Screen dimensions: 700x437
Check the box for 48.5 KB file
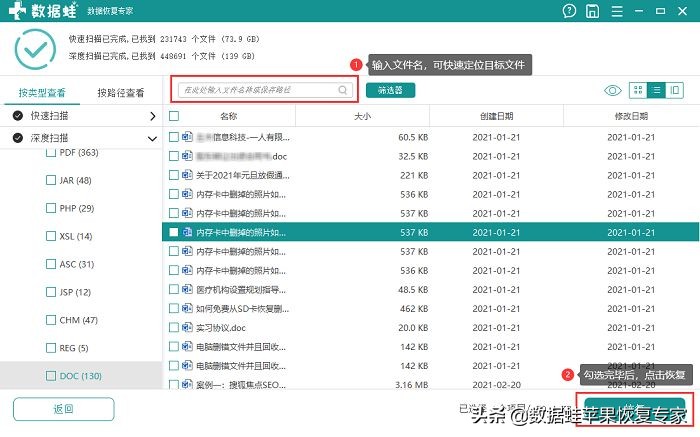coord(174,290)
